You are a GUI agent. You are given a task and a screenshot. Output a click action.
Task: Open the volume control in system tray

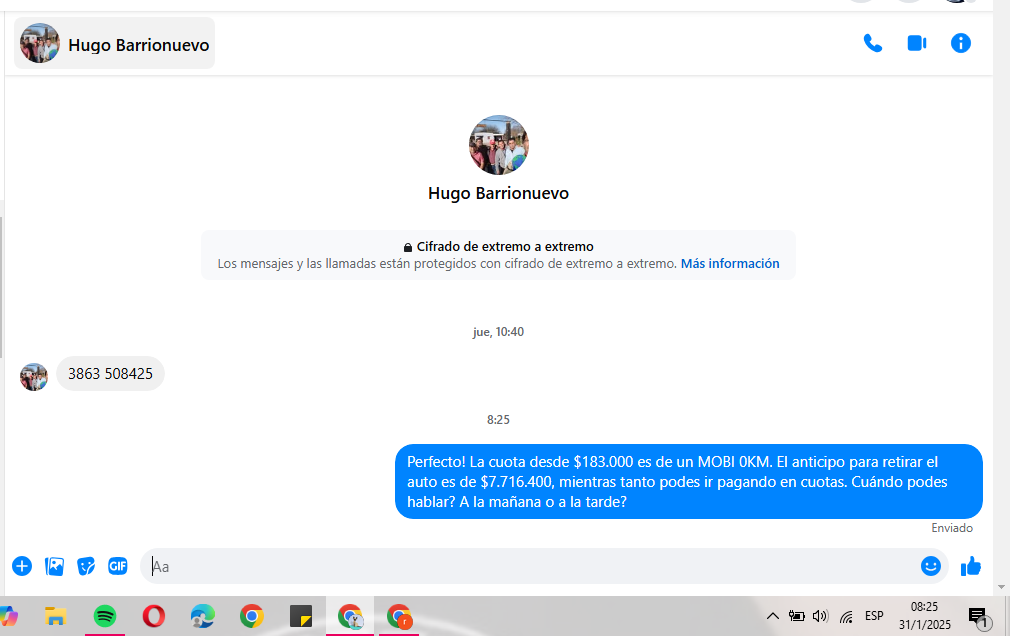point(821,616)
